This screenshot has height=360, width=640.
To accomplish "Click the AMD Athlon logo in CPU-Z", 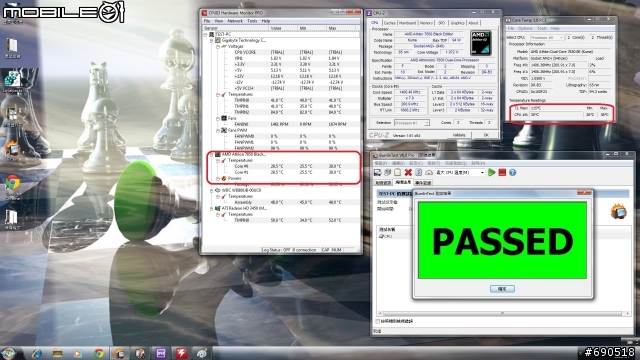I will click(x=480, y=43).
